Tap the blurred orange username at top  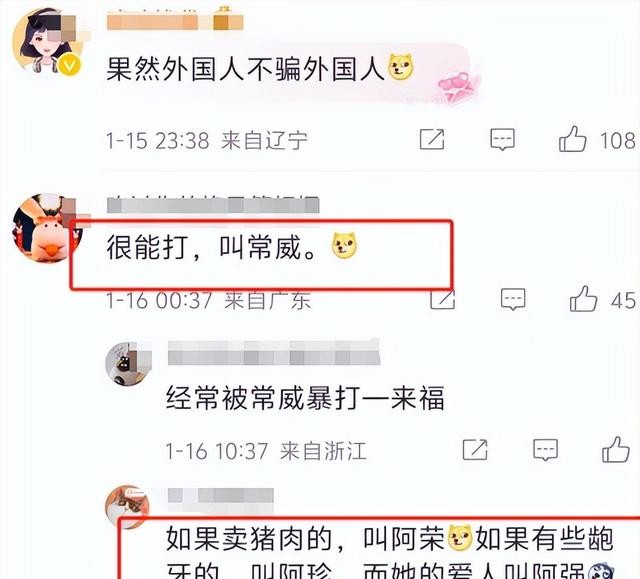pos(175,21)
